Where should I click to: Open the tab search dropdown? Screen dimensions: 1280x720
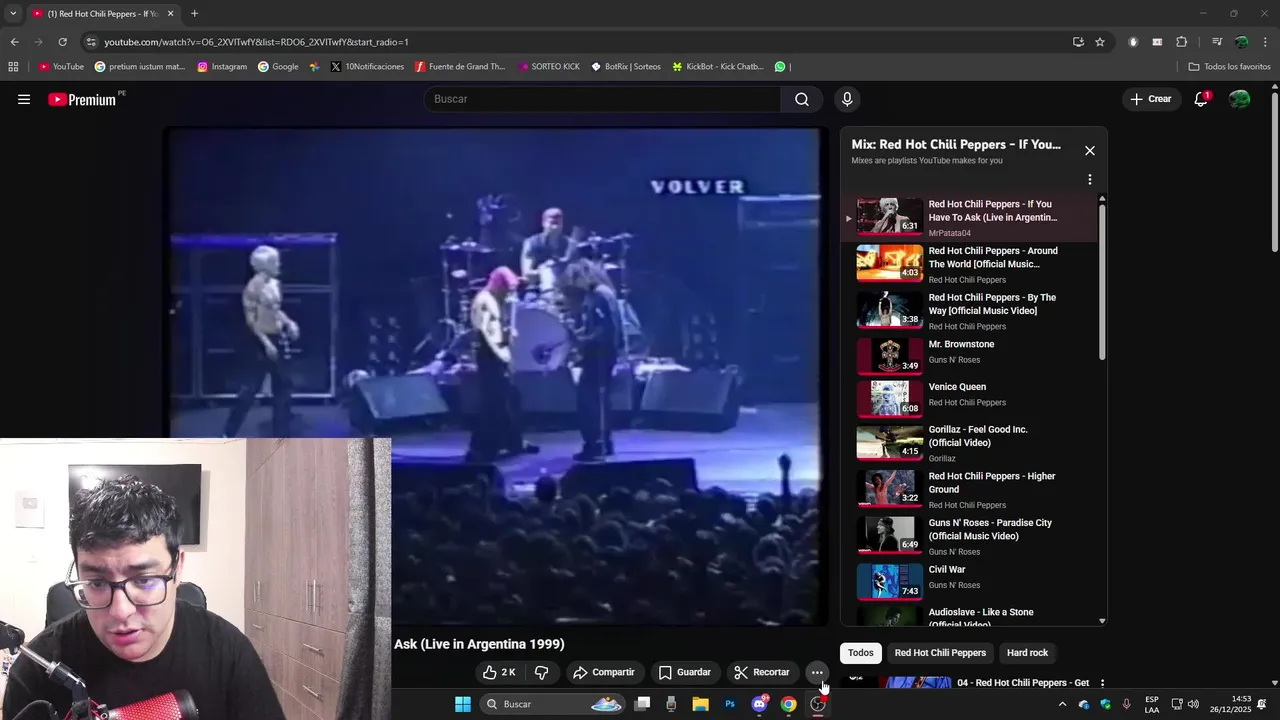[12, 14]
